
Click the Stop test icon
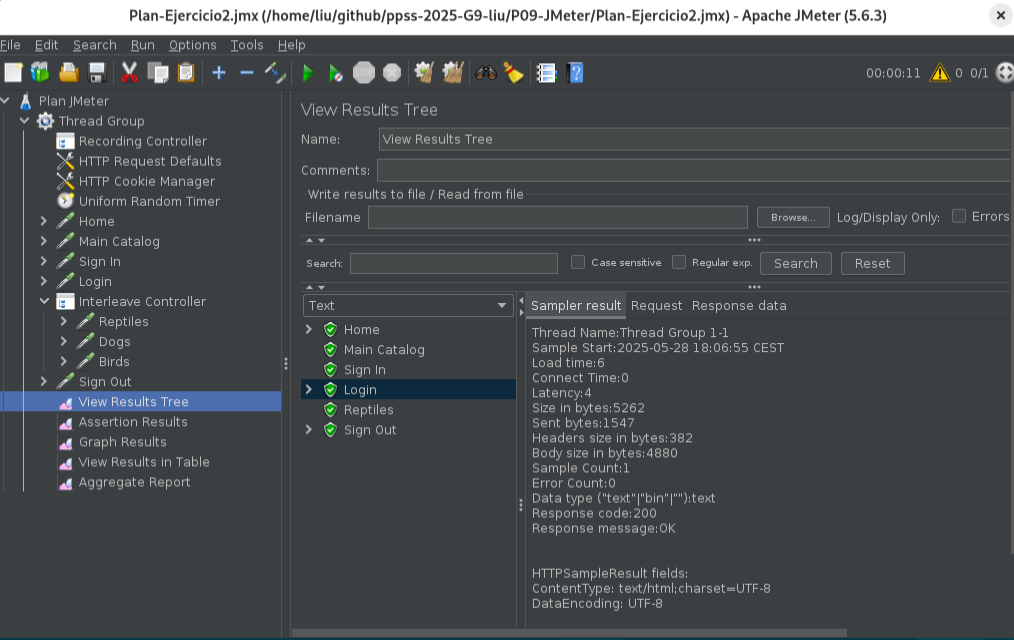[x=364, y=73]
